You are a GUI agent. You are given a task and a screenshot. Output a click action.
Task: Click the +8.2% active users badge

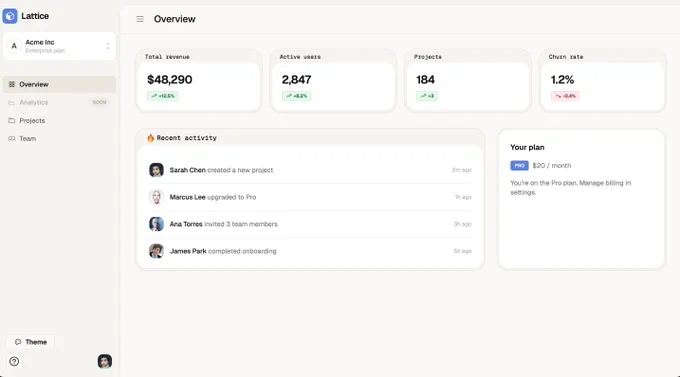pos(296,96)
